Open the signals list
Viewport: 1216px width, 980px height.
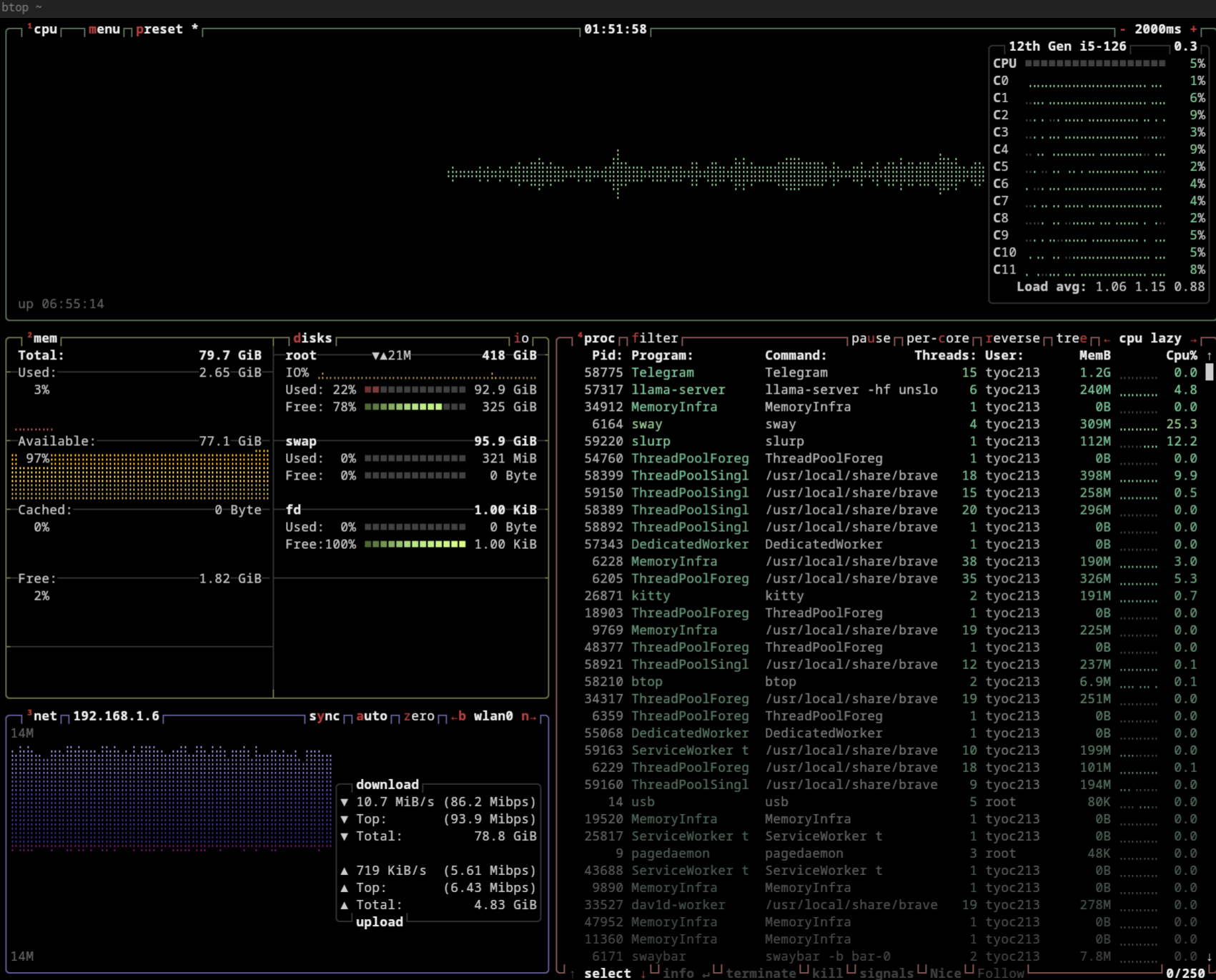tap(886, 974)
